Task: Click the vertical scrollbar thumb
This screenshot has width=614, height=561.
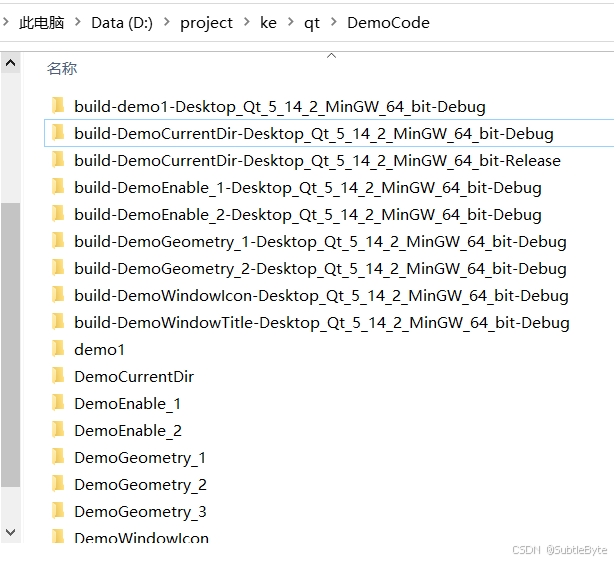Action: tap(11, 345)
